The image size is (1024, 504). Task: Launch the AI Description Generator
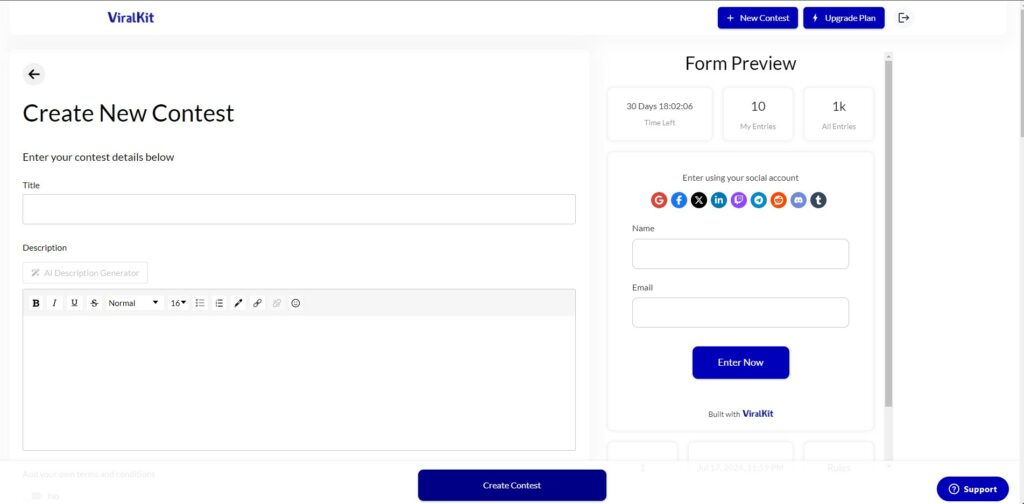(x=85, y=273)
